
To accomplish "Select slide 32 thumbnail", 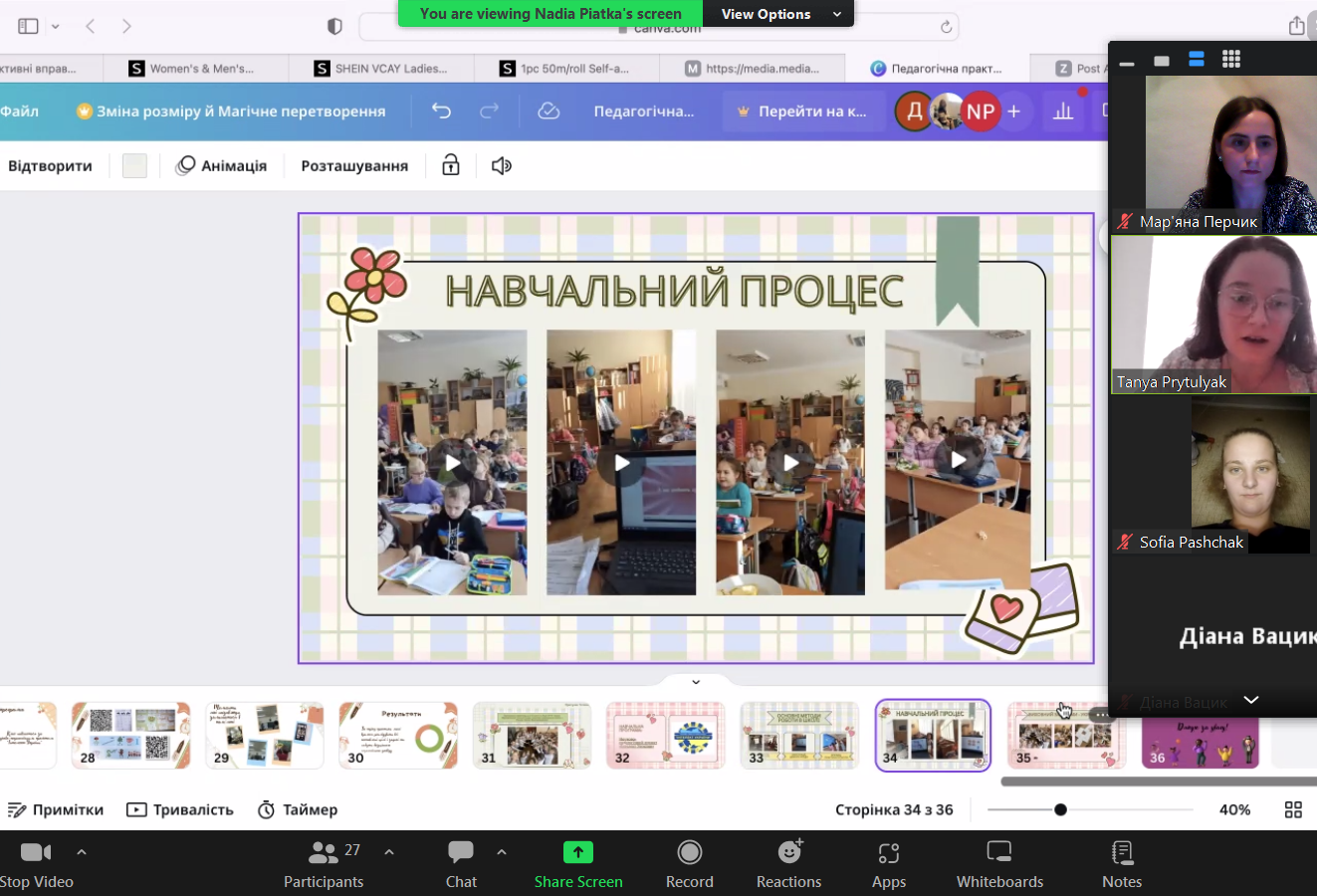I will click(665, 735).
